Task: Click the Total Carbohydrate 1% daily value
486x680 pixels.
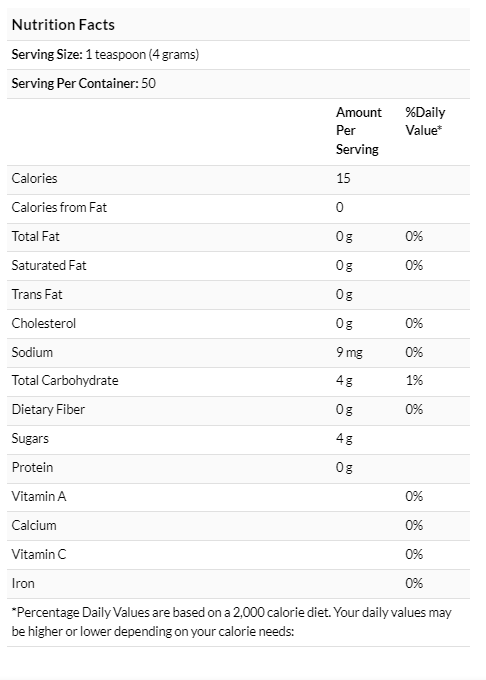Action: coord(414,380)
